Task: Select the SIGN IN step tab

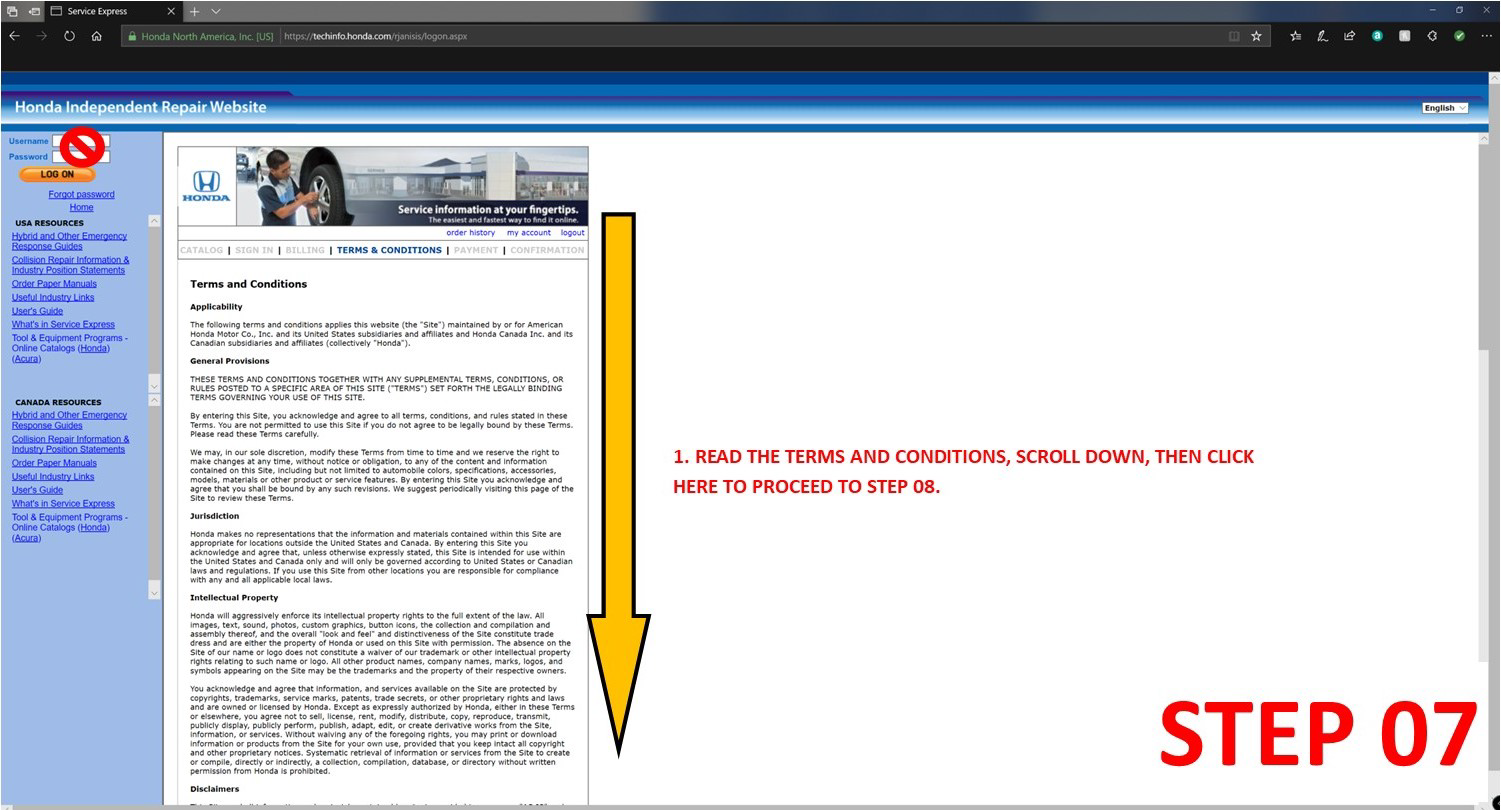Action: click(x=254, y=250)
